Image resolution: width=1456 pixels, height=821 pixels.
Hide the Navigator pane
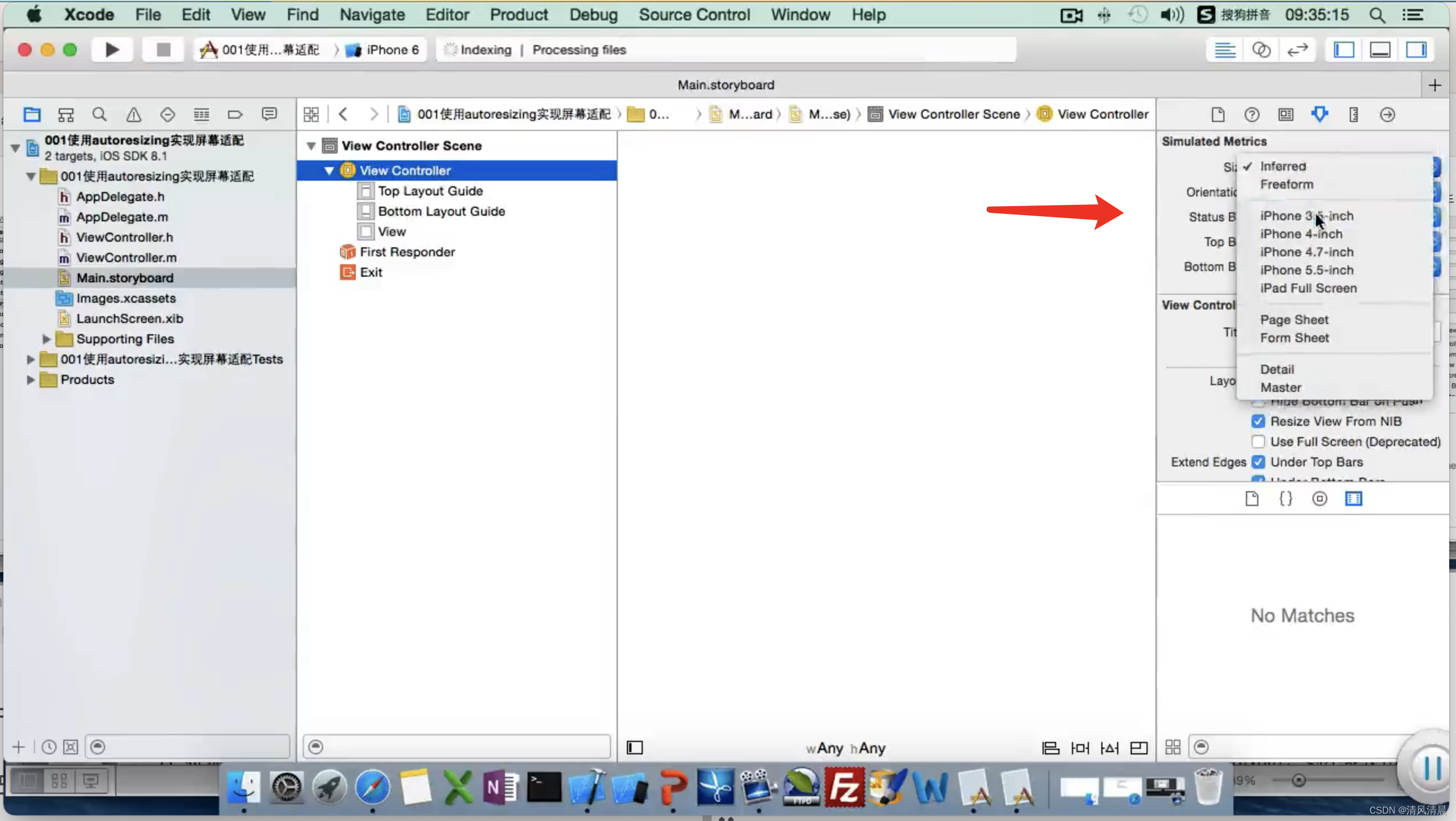point(1344,50)
